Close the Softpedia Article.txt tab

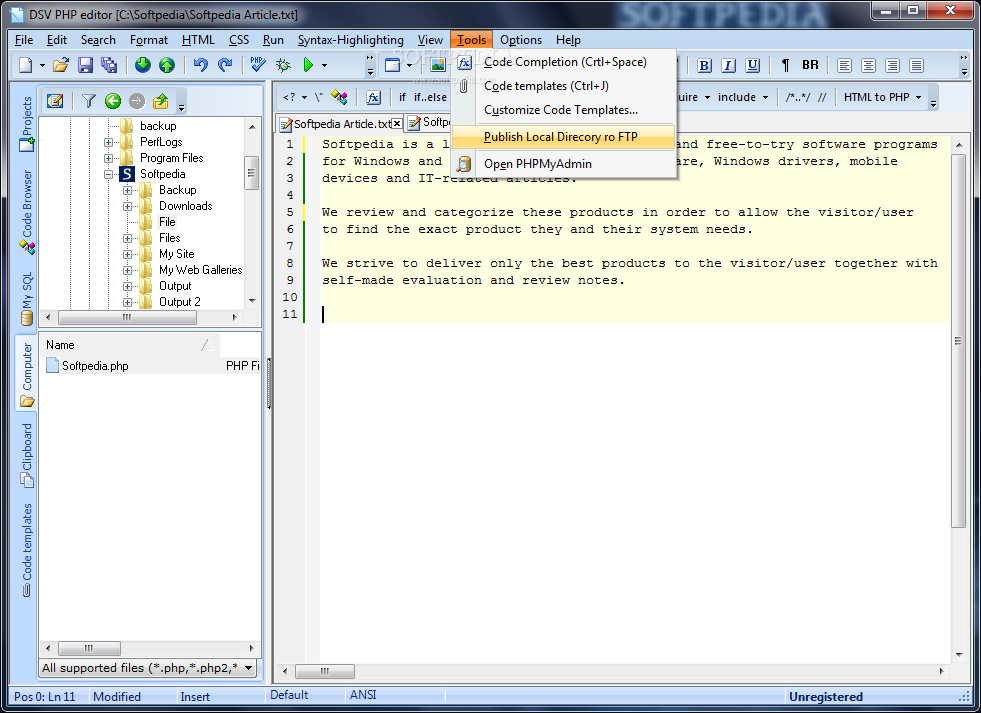(x=397, y=124)
